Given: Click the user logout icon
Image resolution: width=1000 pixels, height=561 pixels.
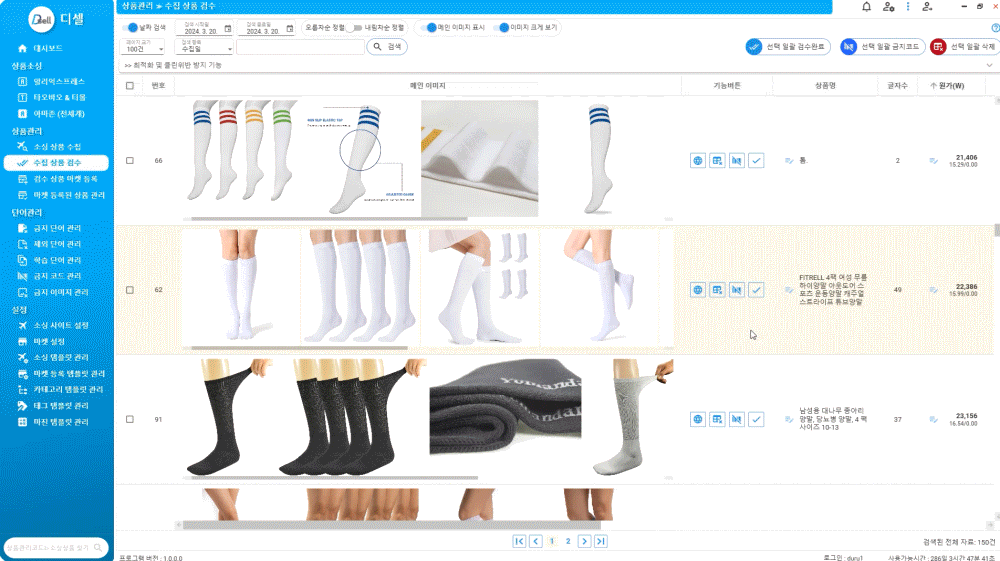Looking at the screenshot, I should click(927, 7).
